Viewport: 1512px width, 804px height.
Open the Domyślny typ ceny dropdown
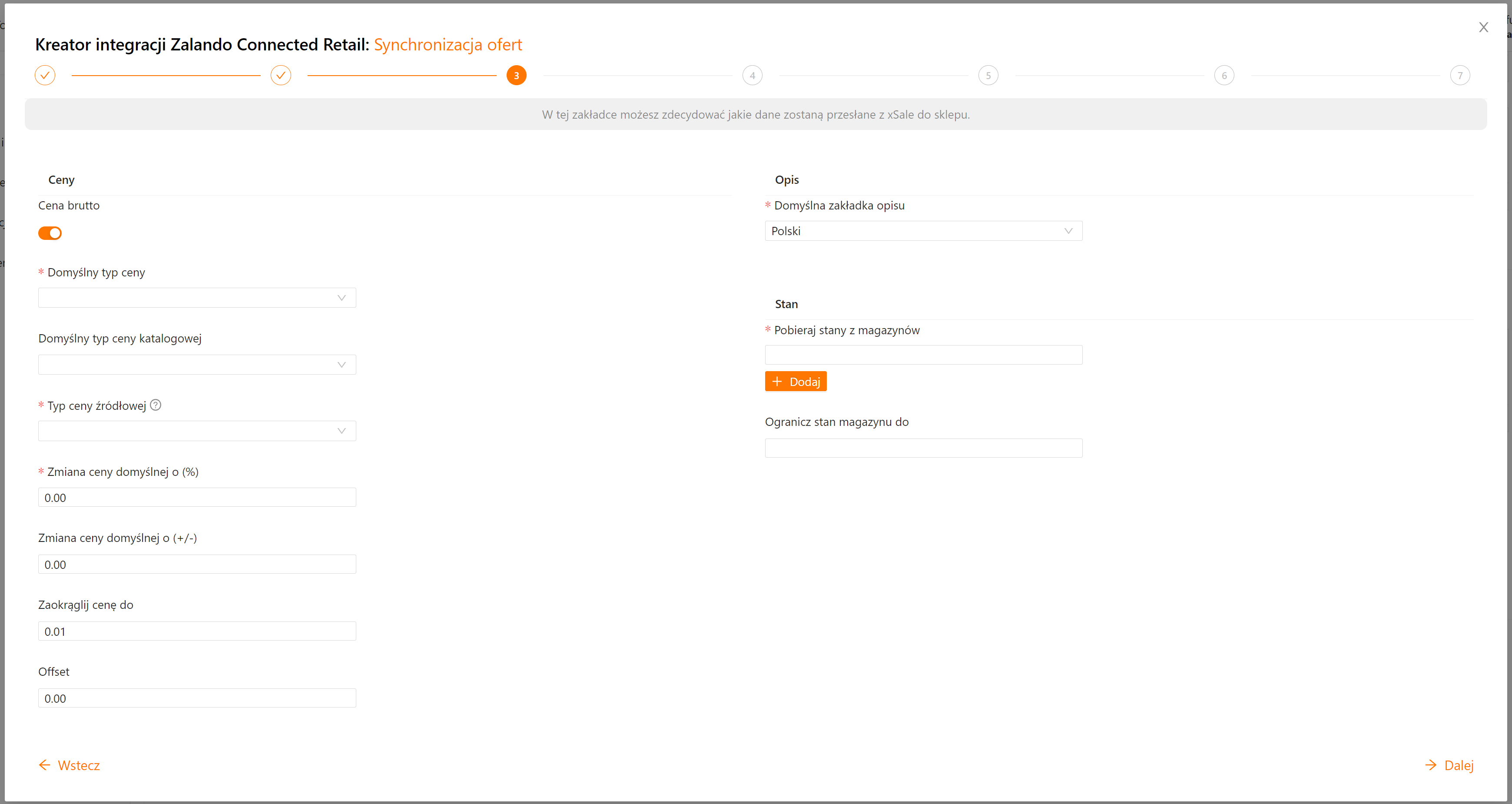[197, 298]
